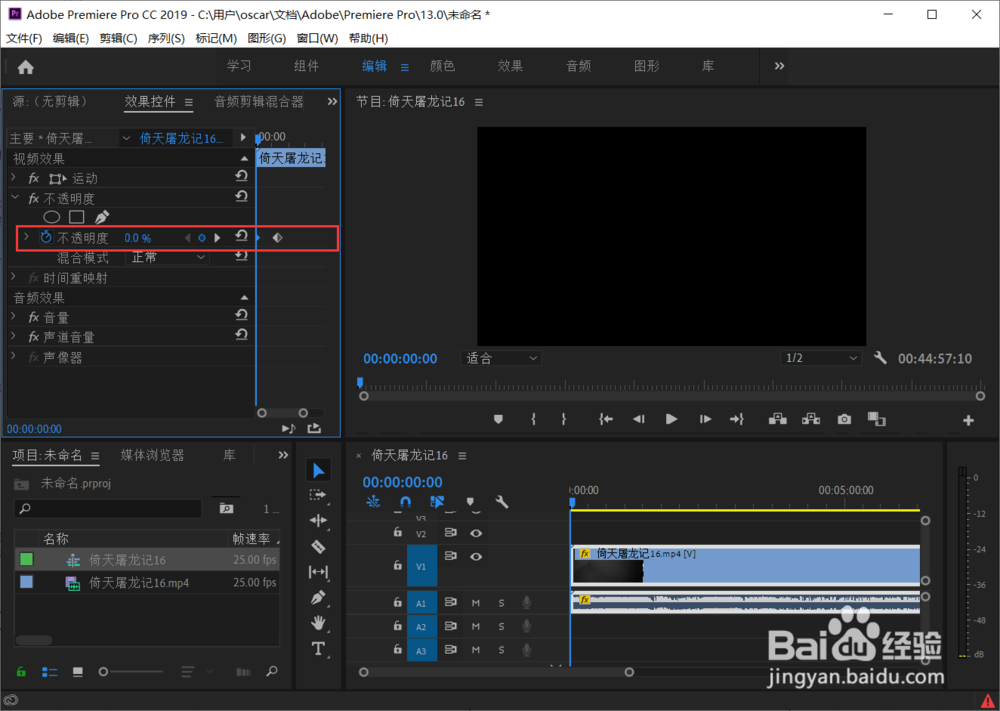The height and width of the screenshot is (711, 1000).
Task: Export frame with camera icon
Action: tap(844, 419)
